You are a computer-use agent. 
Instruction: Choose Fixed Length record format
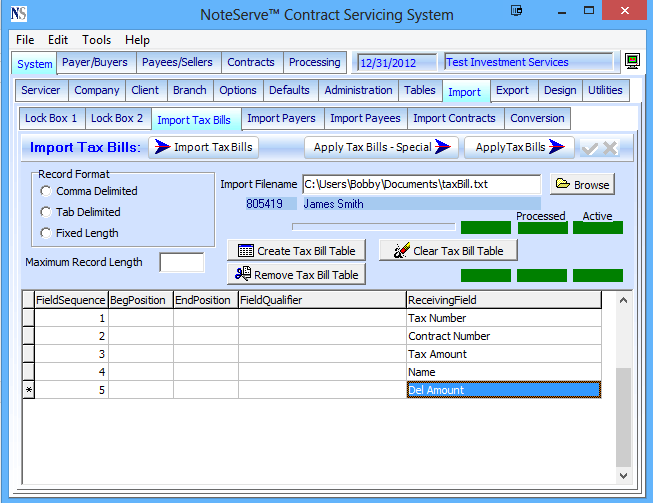point(46,233)
